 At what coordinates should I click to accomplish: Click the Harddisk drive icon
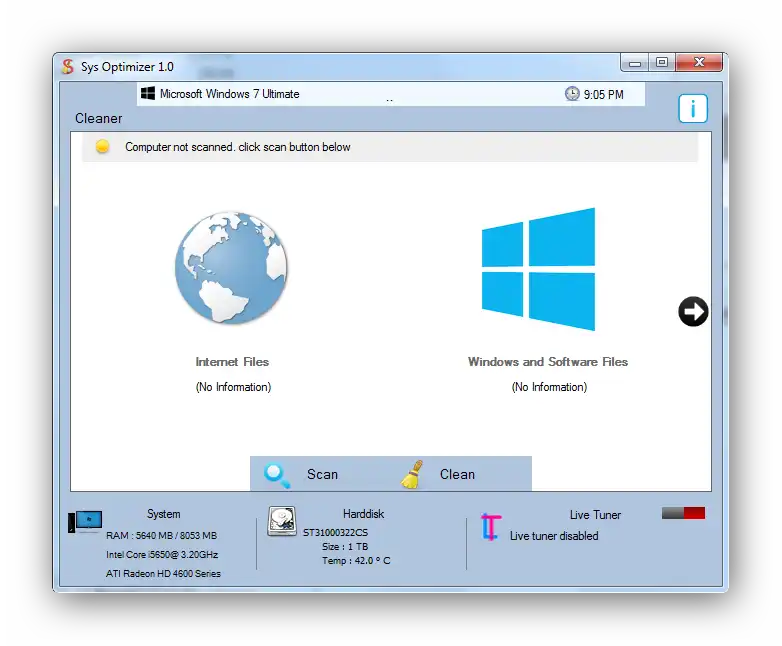pos(282,521)
